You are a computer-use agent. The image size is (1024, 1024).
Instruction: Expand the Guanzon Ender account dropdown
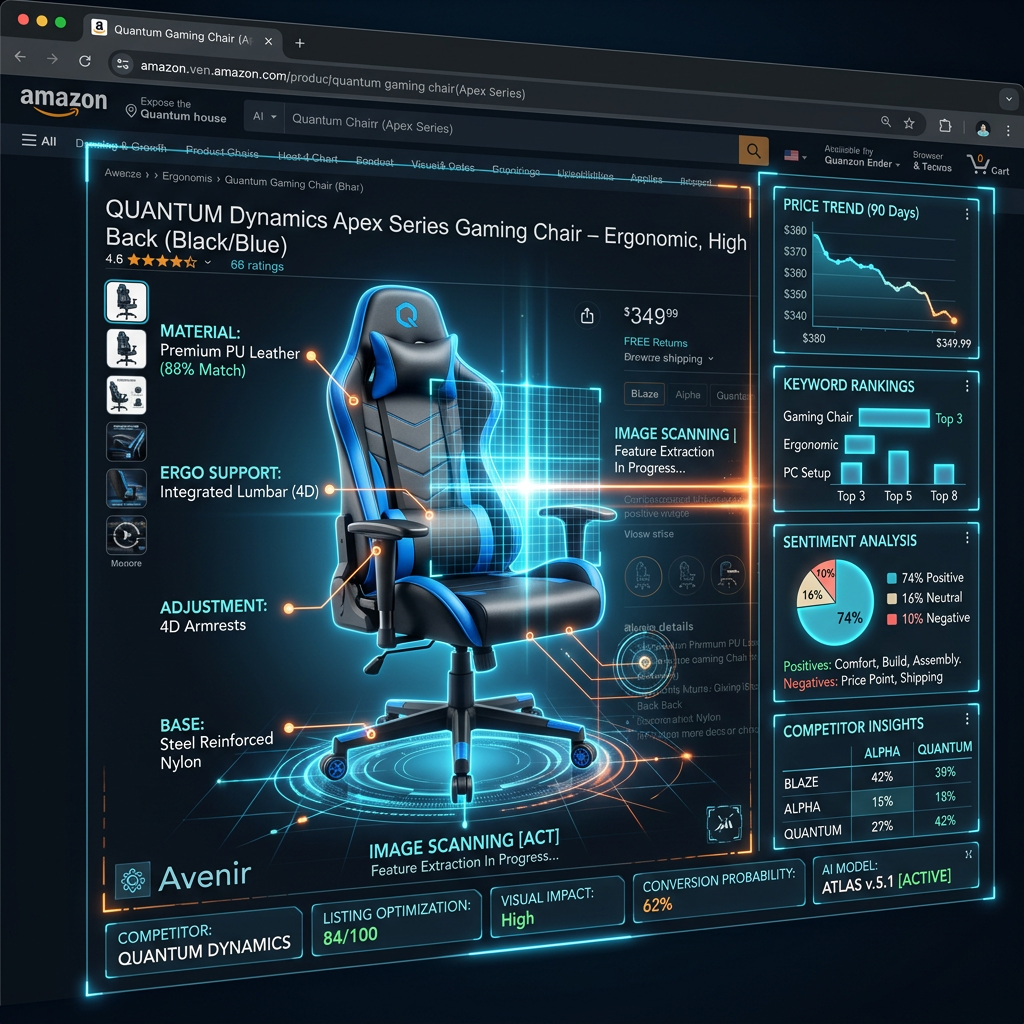pyautogui.click(x=862, y=162)
